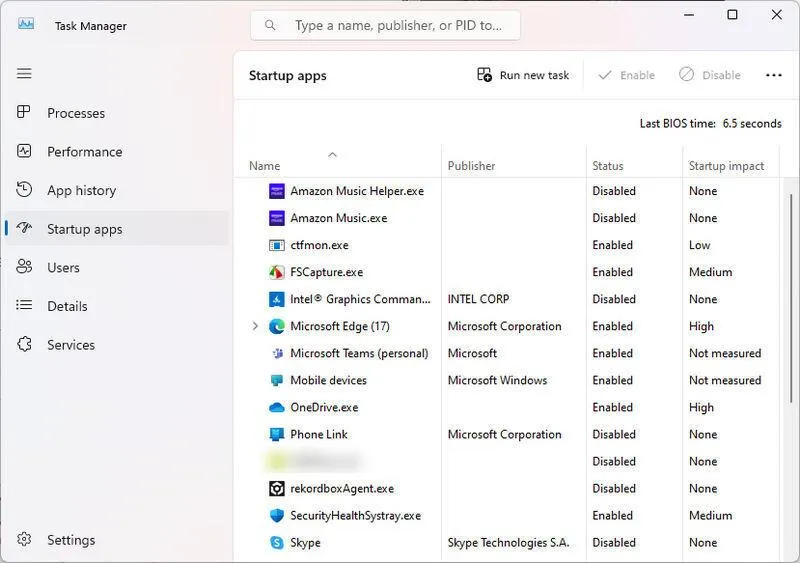Viewport: 800px width, 563px height.
Task: Click the Phone Link name text
Action: coord(319,434)
